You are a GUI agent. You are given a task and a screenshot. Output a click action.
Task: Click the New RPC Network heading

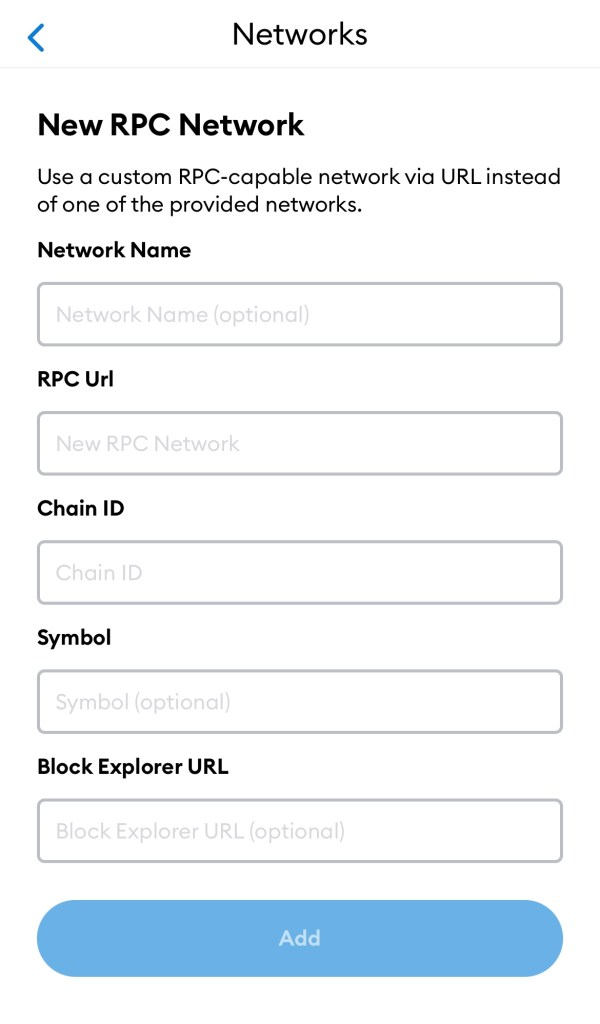(x=171, y=125)
